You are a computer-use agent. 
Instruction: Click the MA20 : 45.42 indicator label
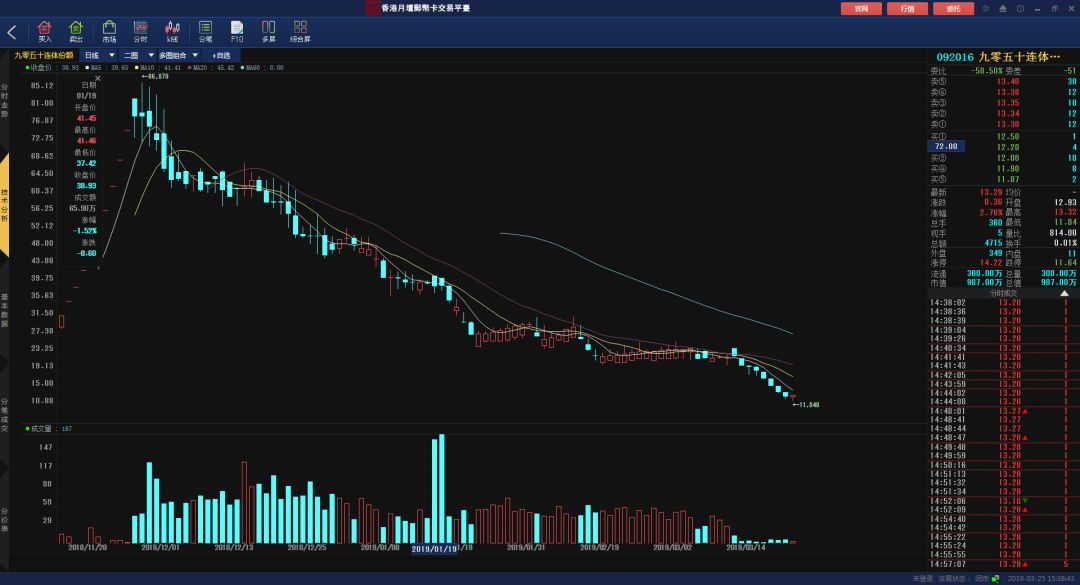point(211,68)
